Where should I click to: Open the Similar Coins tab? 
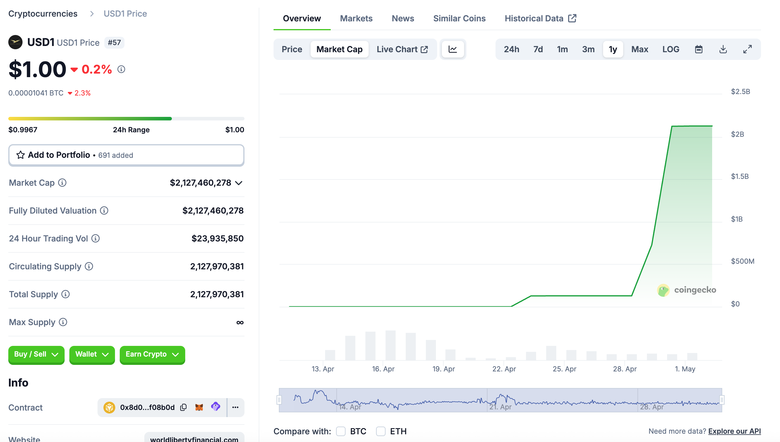pyautogui.click(x=459, y=18)
